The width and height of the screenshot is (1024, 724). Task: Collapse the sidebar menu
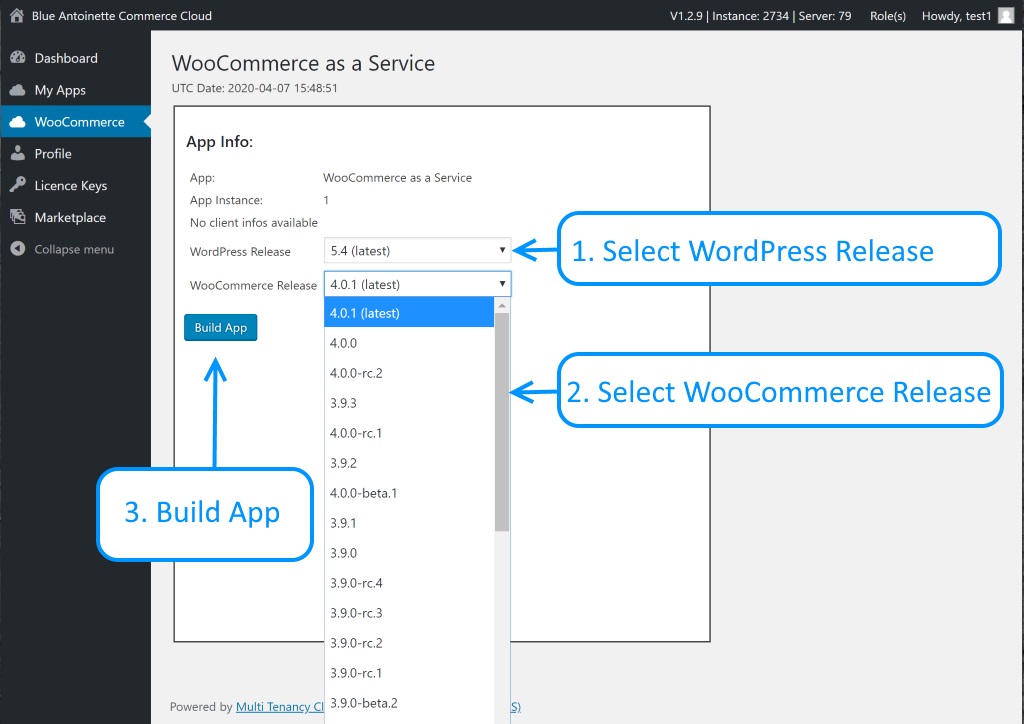(x=75, y=249)
